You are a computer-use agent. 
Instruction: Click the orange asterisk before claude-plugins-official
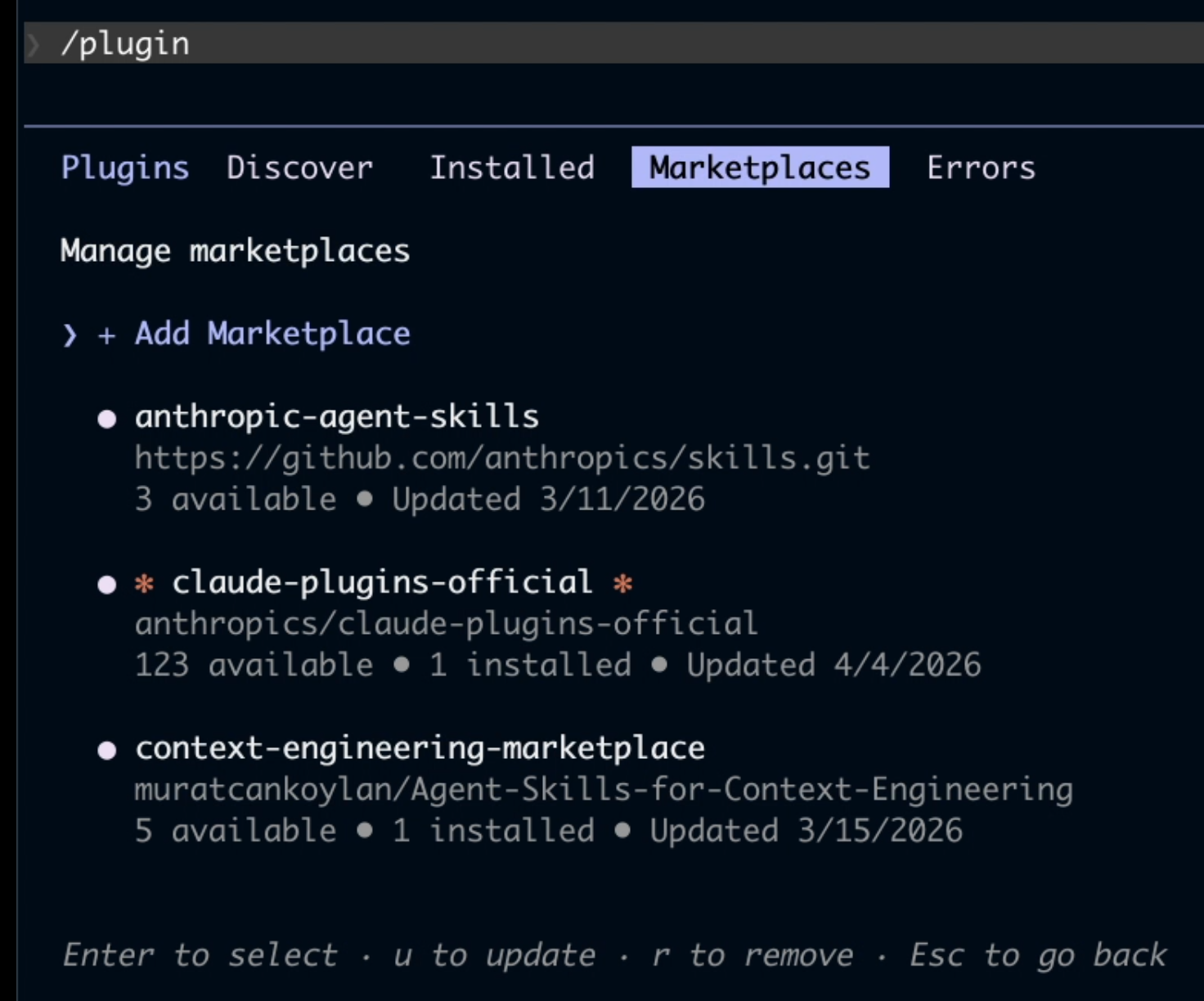[144, 584]
